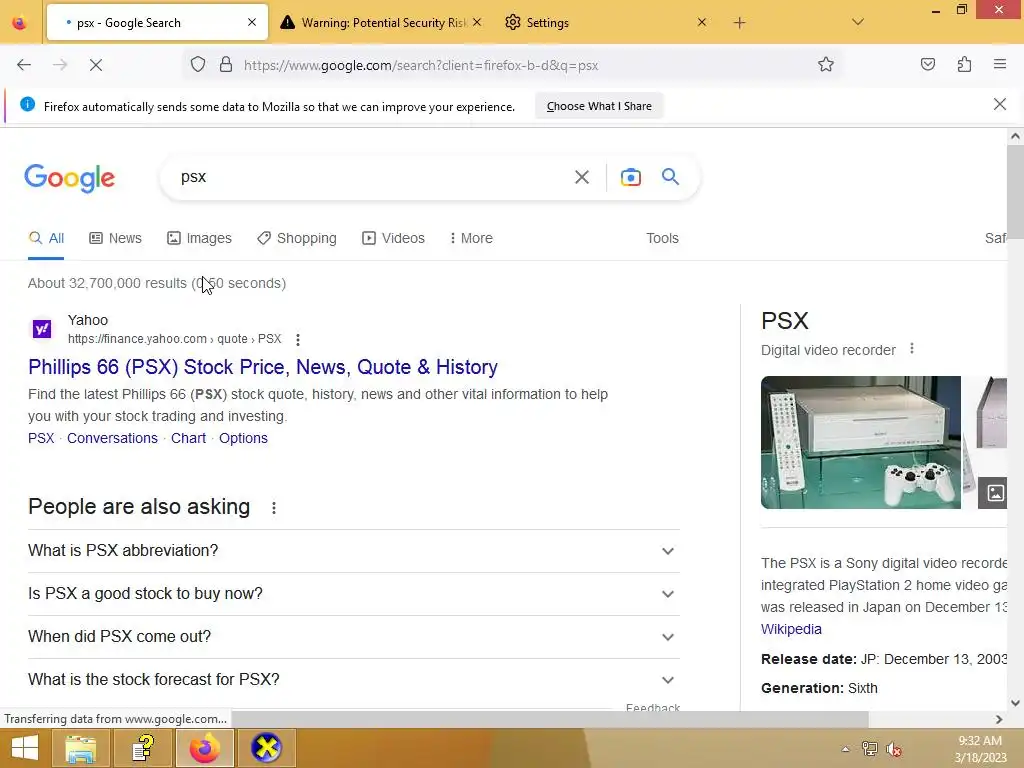Open the help document taskbar icon
1024x768 pixels.
click(x=143, y=748)
